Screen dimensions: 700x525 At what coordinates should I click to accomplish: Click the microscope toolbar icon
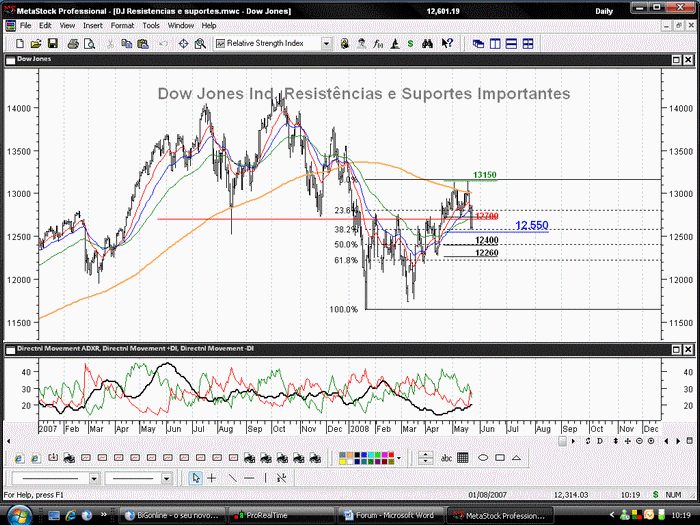tap(395, 44)
